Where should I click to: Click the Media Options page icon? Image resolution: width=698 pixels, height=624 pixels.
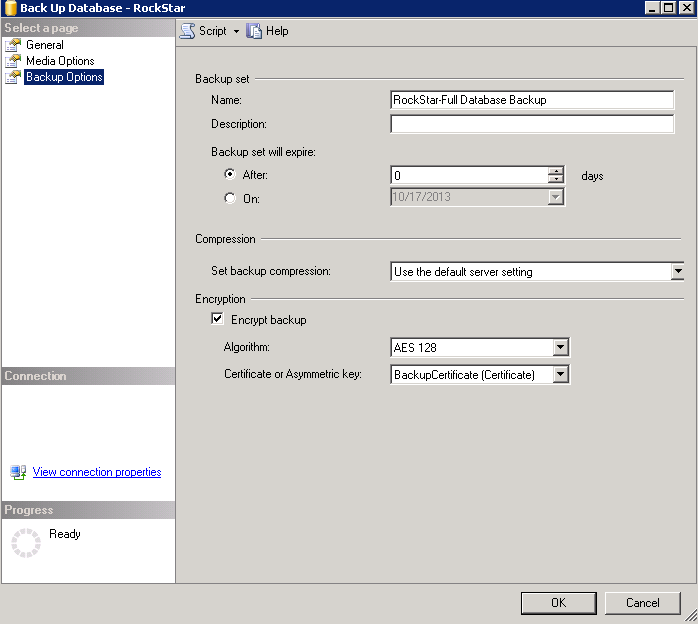(13, 61)
